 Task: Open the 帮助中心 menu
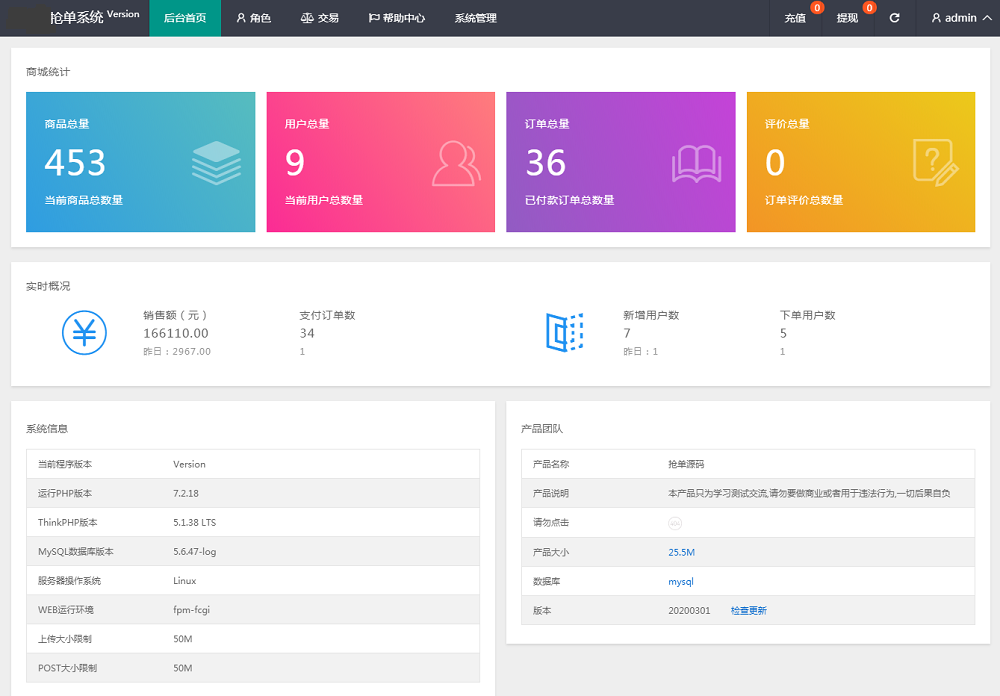click(397, 18)
